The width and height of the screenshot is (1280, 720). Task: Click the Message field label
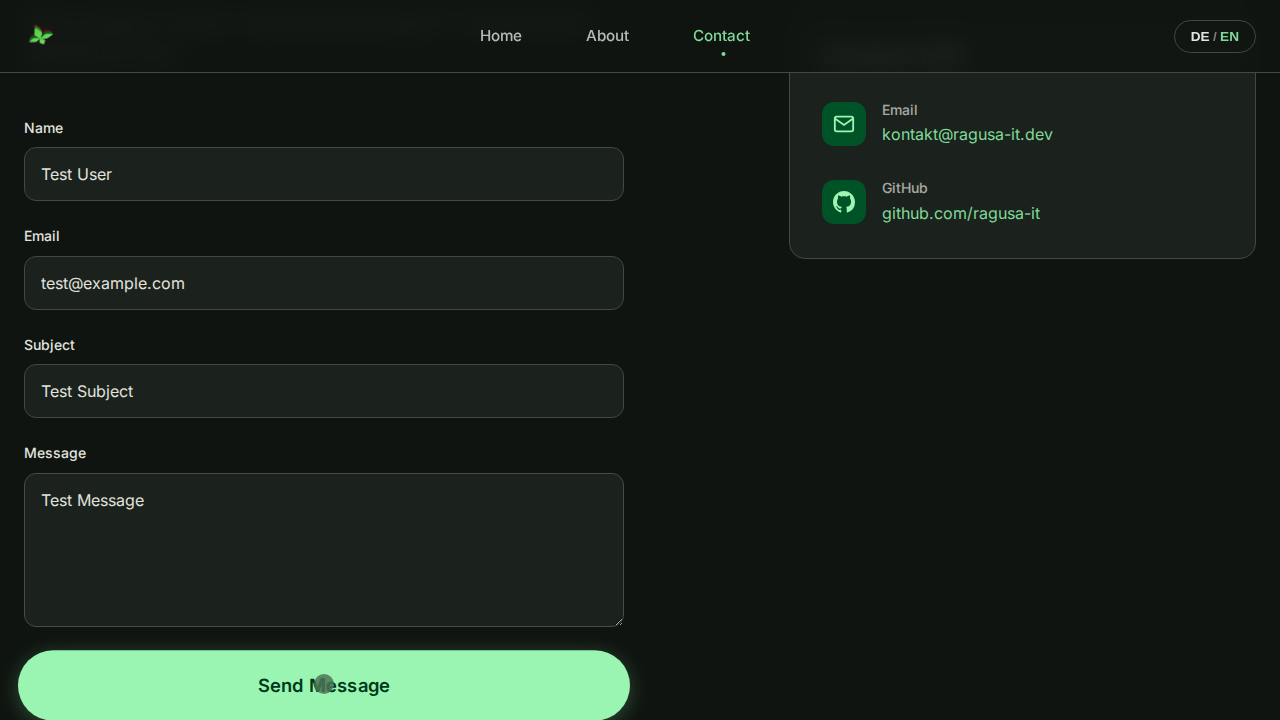tap(55, 453)
